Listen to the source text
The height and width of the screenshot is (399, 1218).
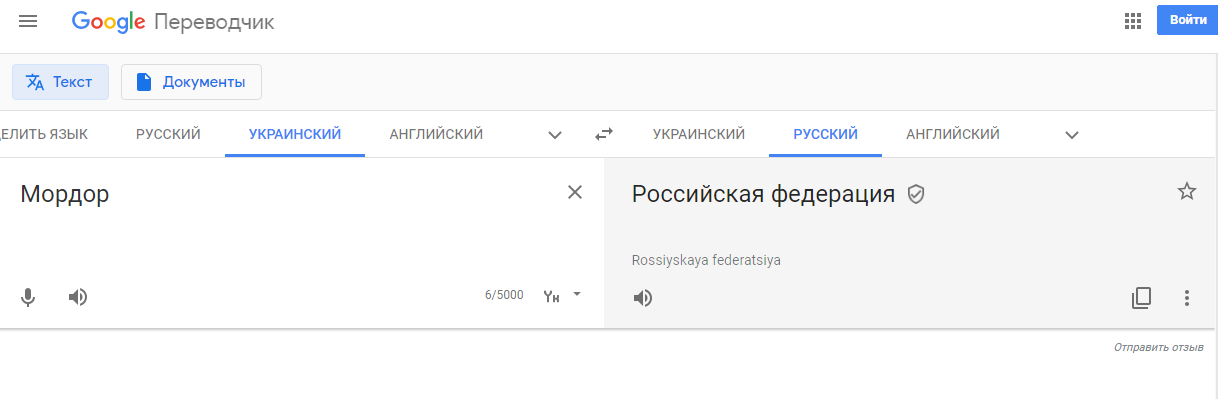(78, 297)
